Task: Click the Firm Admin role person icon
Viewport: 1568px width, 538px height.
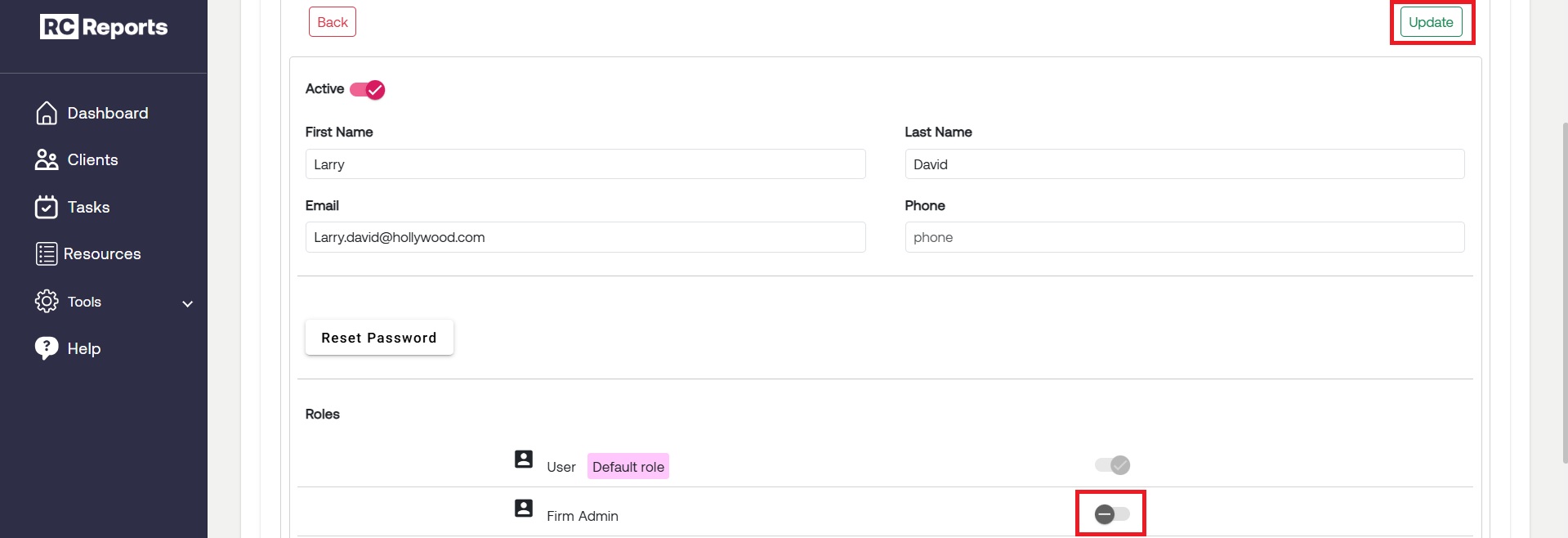Action: tap(524, 508)
